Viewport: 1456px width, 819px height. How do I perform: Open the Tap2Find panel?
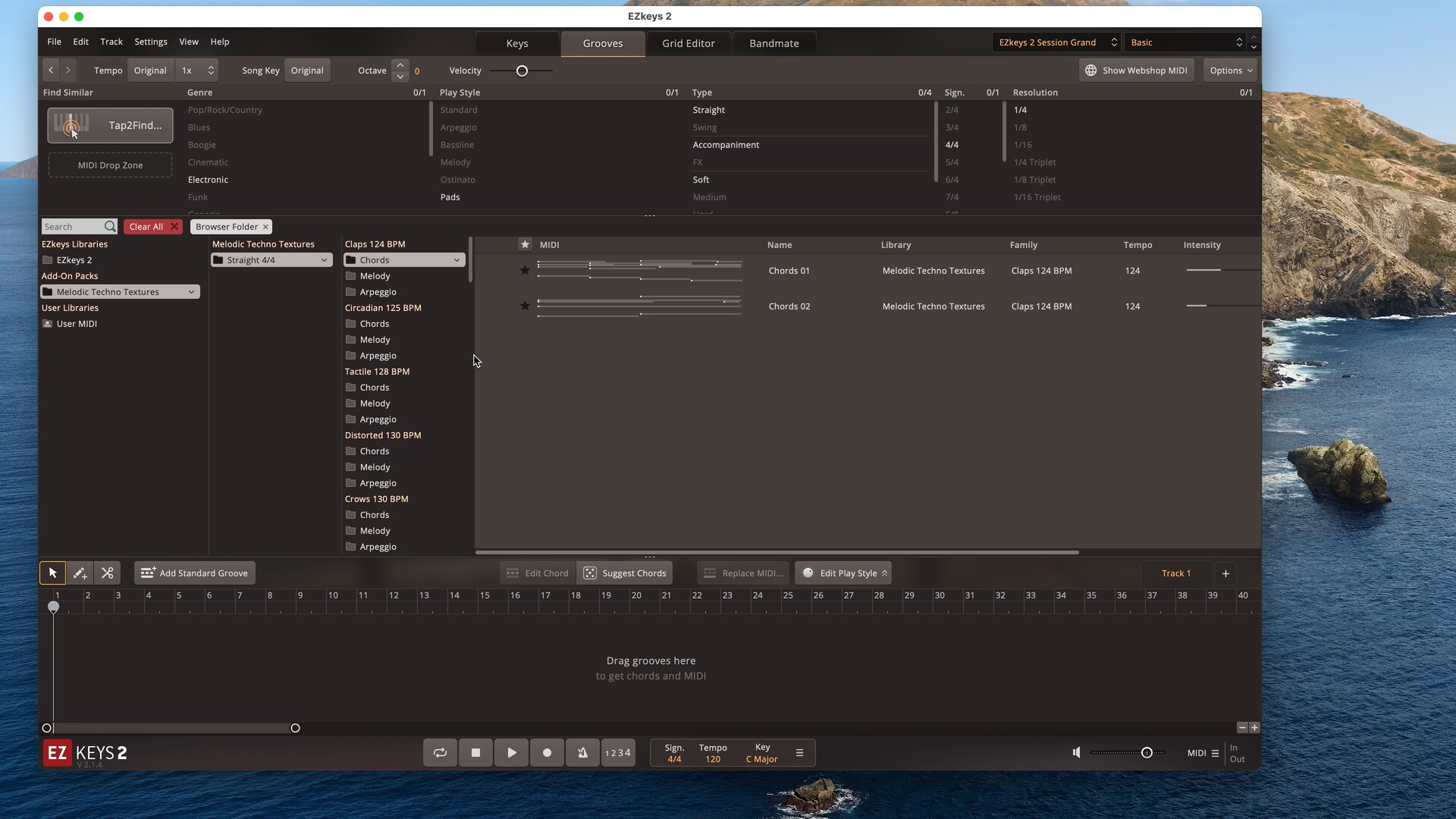pos(109,125)
